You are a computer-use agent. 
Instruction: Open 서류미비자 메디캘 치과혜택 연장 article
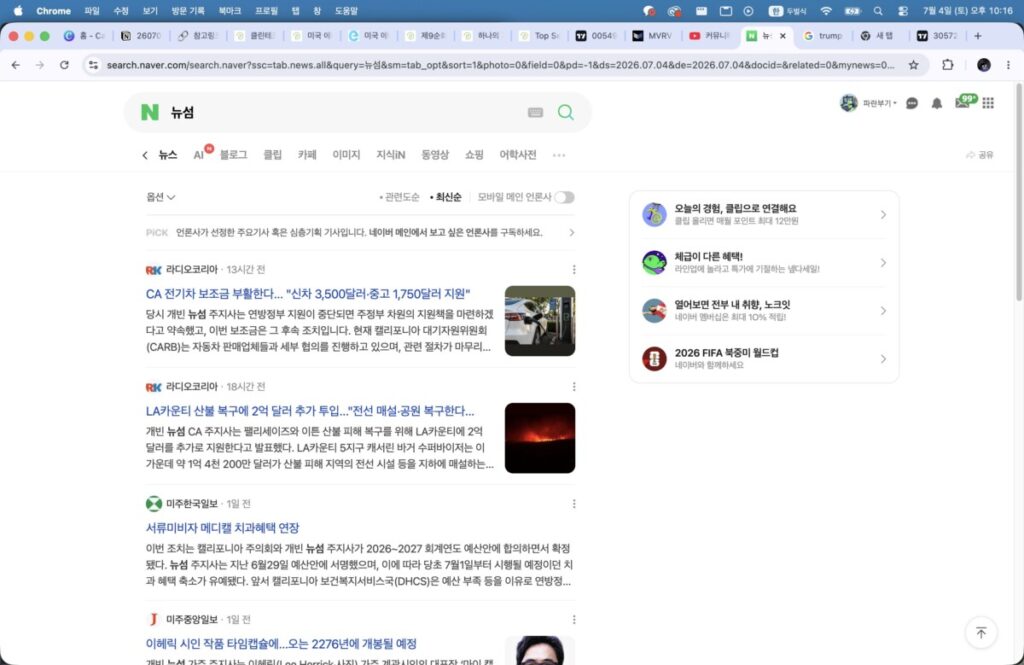tap(222, 528)
